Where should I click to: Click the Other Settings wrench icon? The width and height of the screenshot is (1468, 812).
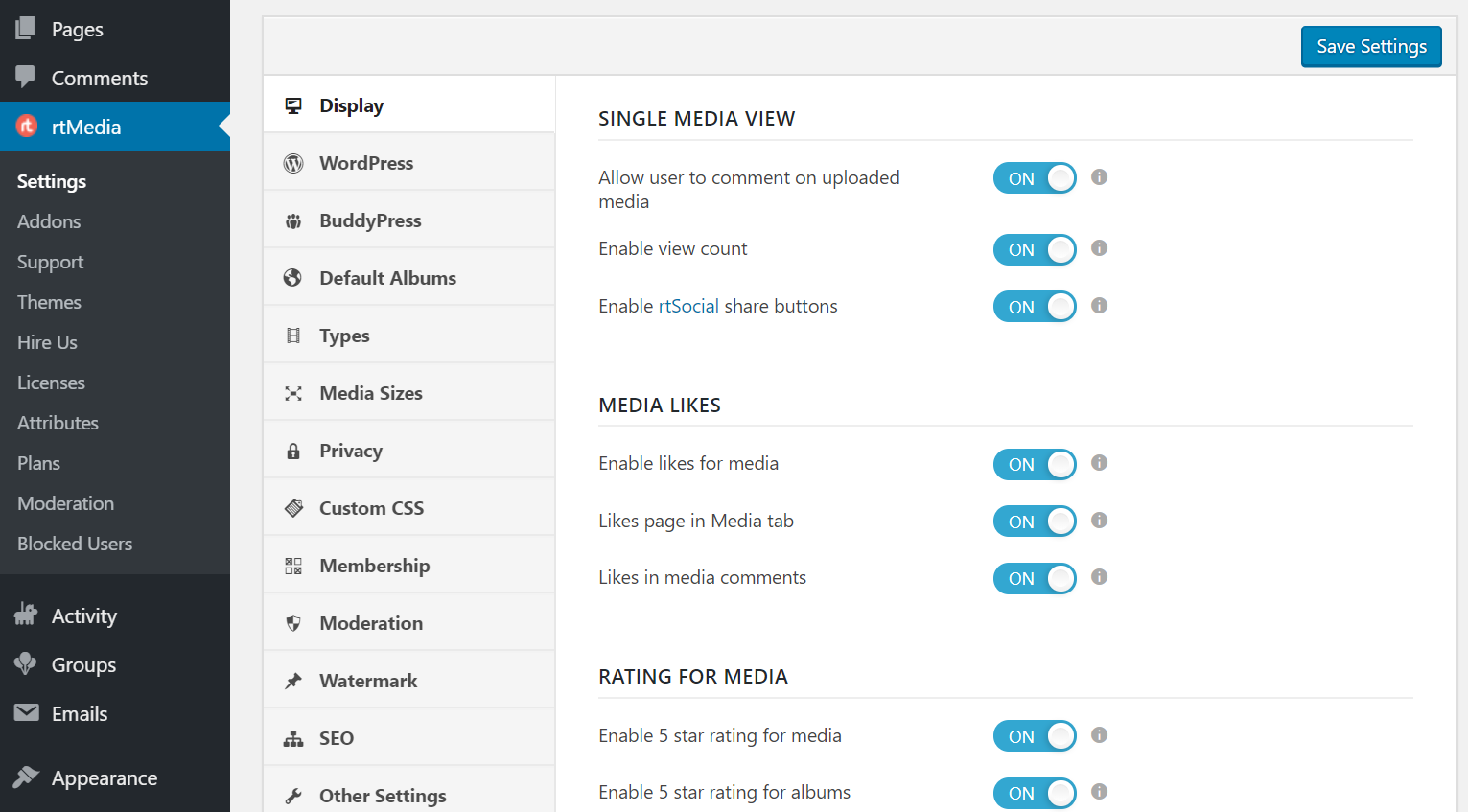pyautogui.click(x=293, y=795)
